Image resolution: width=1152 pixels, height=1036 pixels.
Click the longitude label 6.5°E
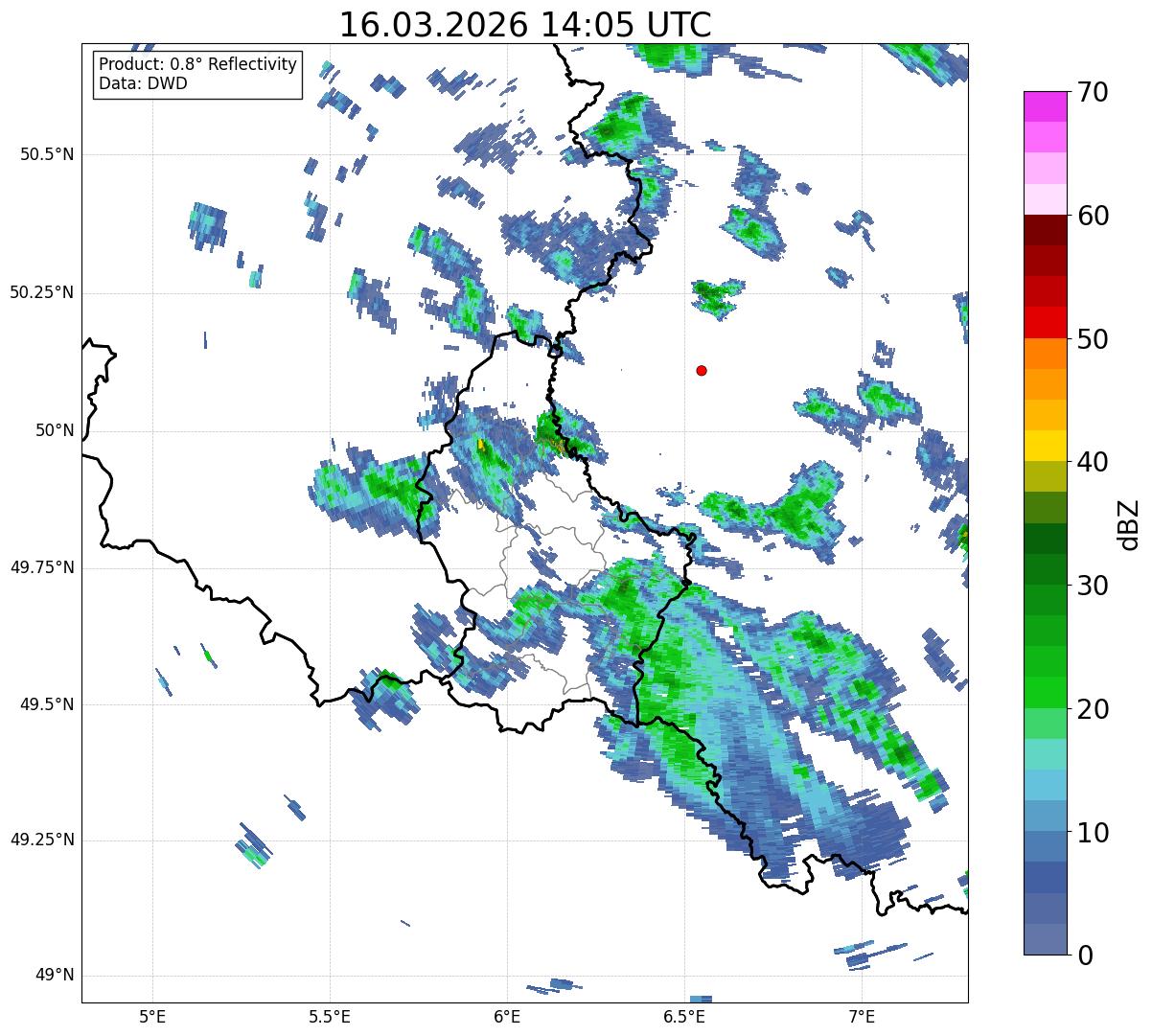tap(684, 1016)
